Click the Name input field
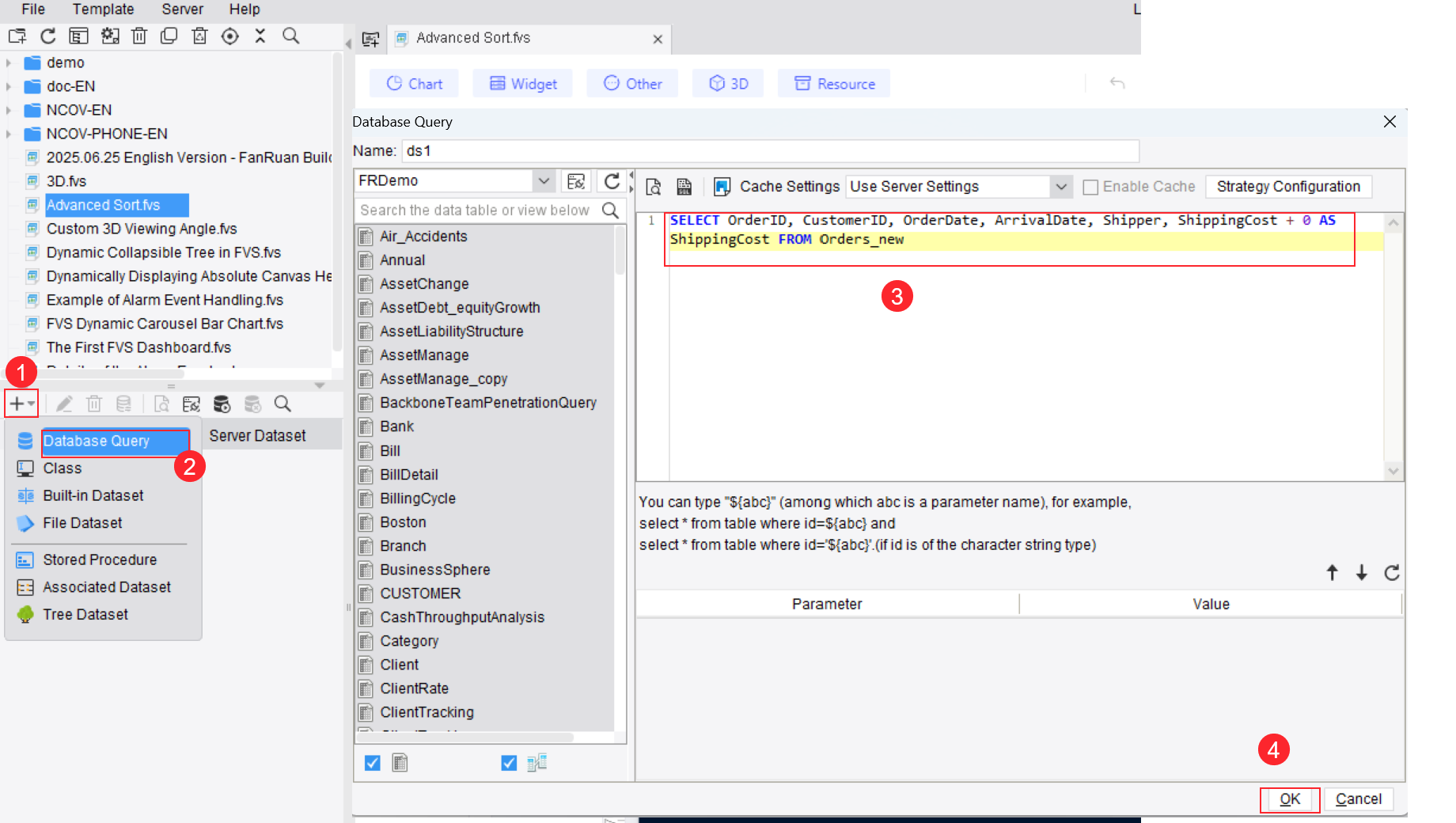The height and width of the screenshot is (823, 1456). pyautogui.click(x=771, y=151)
